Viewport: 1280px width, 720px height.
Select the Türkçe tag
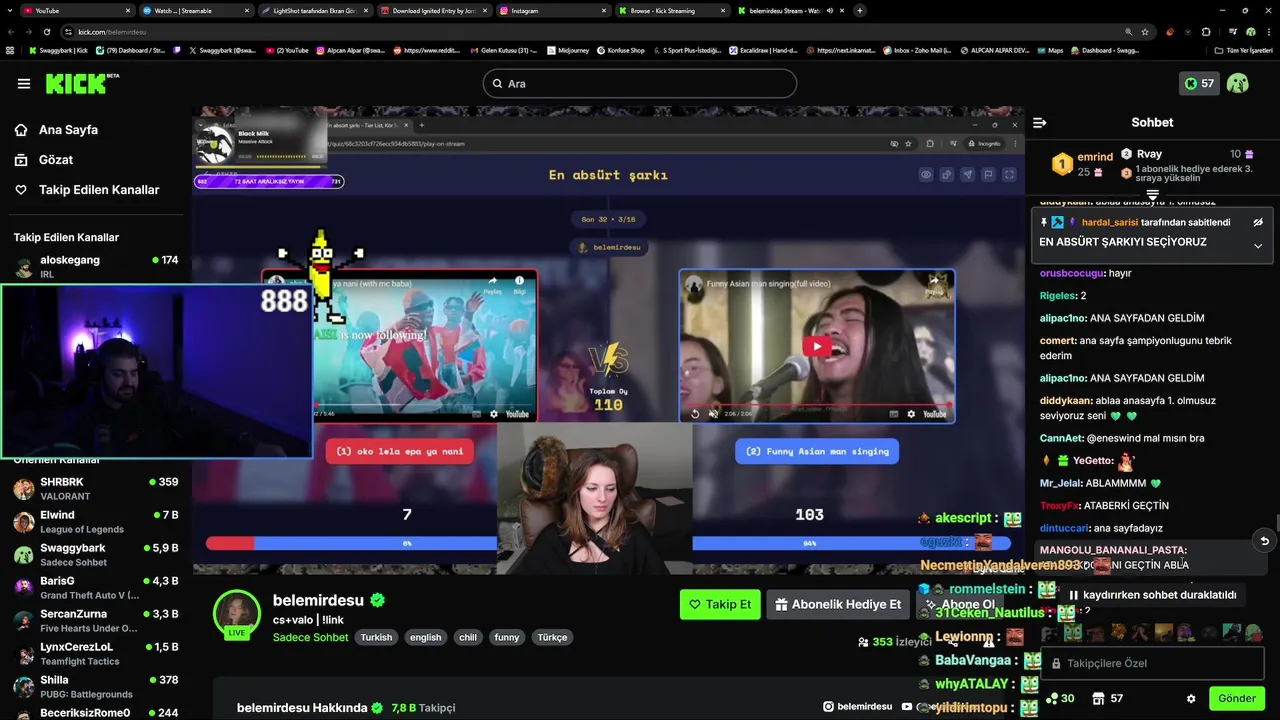click(x=552, y=637)
